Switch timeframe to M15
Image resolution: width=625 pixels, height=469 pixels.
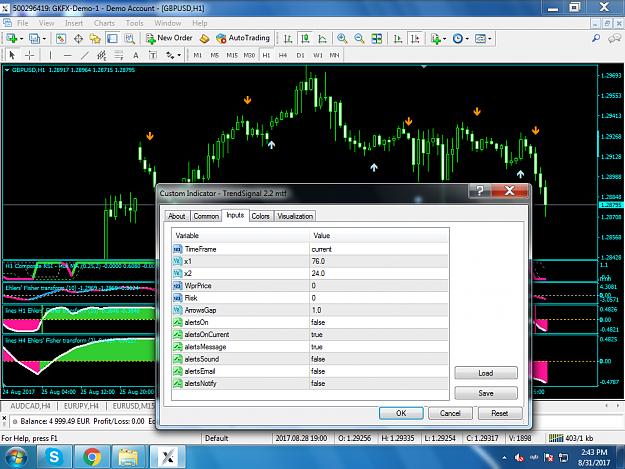[232, 55]
